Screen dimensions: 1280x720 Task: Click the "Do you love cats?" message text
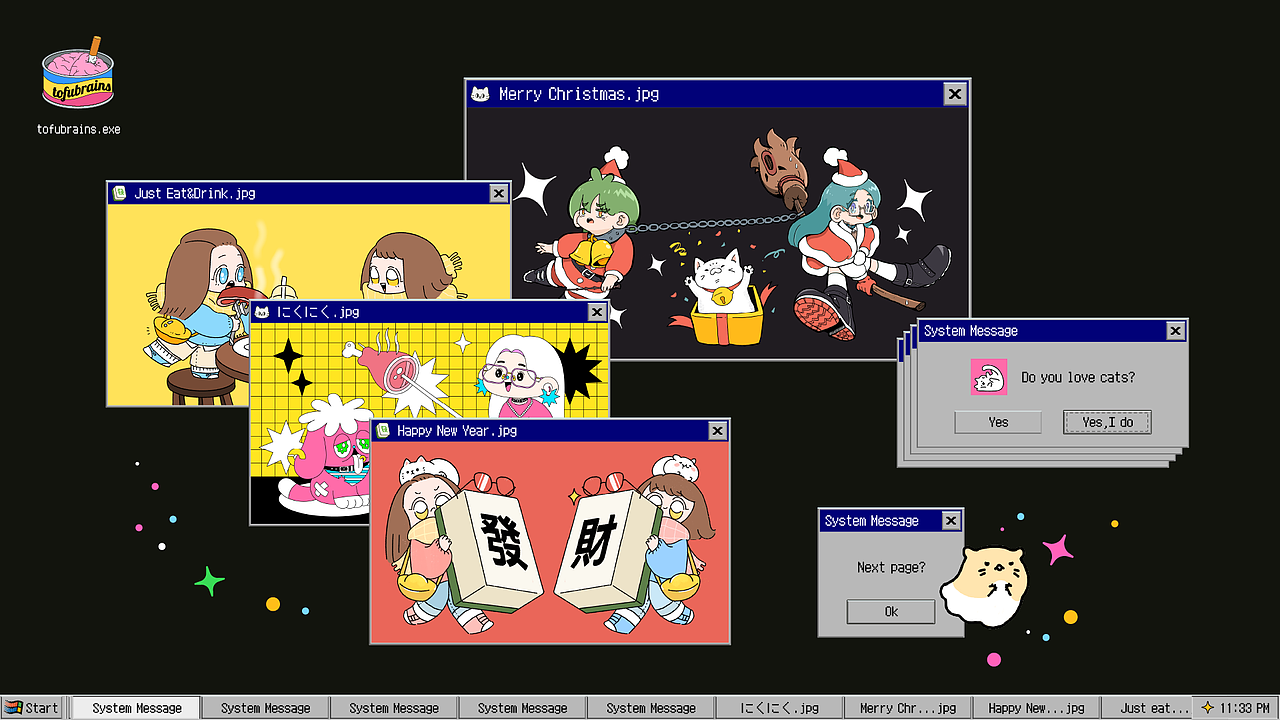pos(1078,377)
